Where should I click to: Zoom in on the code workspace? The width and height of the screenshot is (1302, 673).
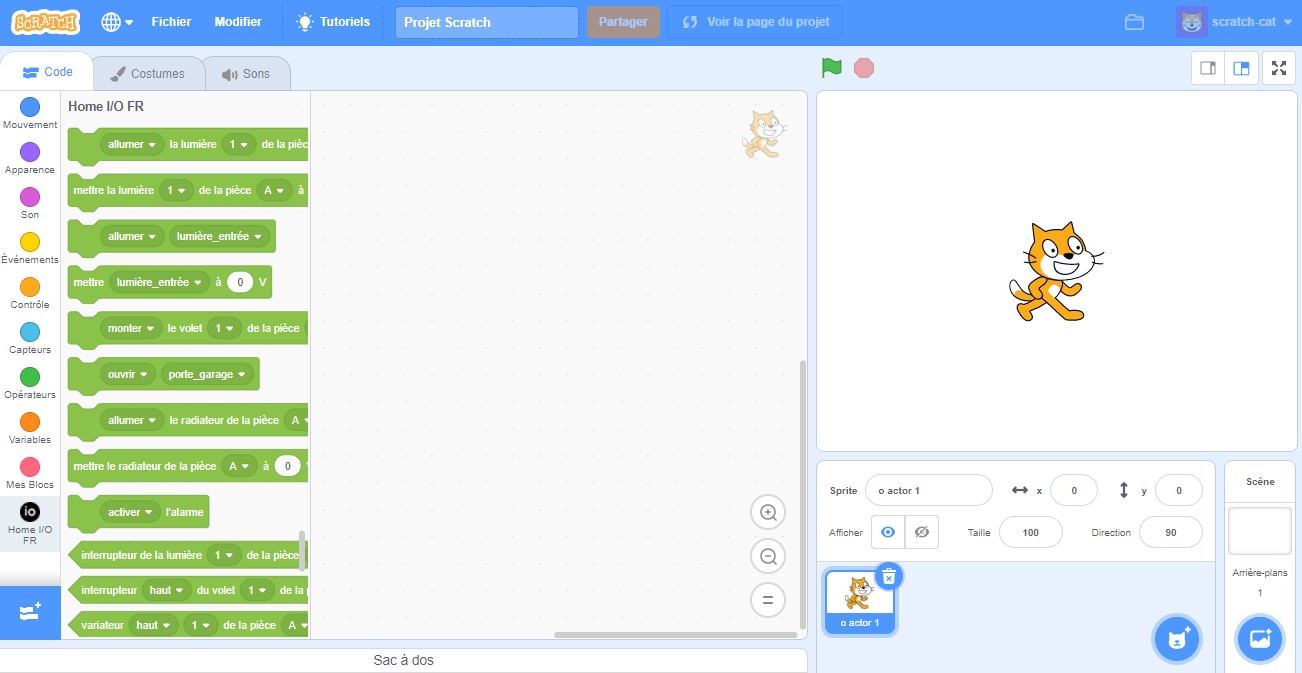pyautogui.click(x=768, y=513)
